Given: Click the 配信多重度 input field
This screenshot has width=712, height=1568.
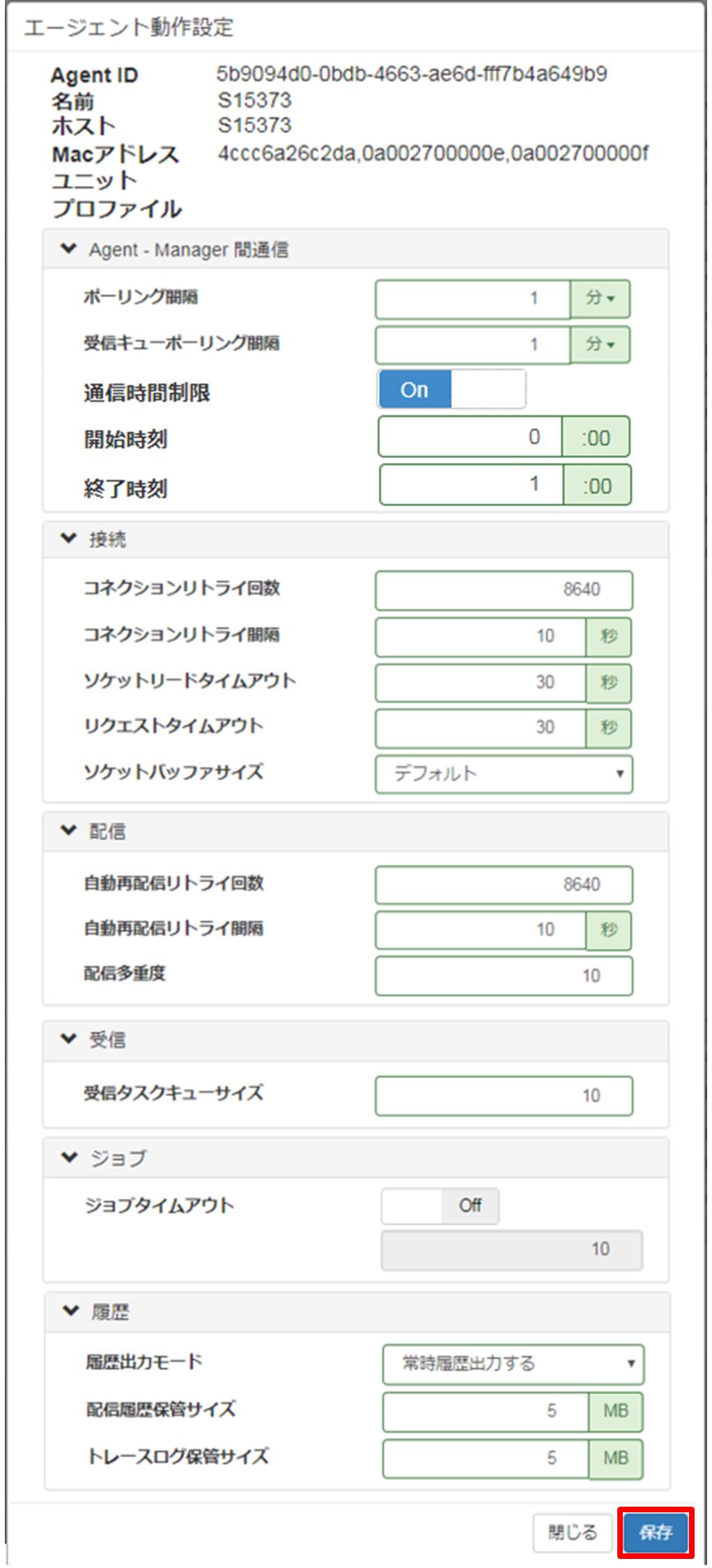Looking at the screenshot, I should (504, 975).
